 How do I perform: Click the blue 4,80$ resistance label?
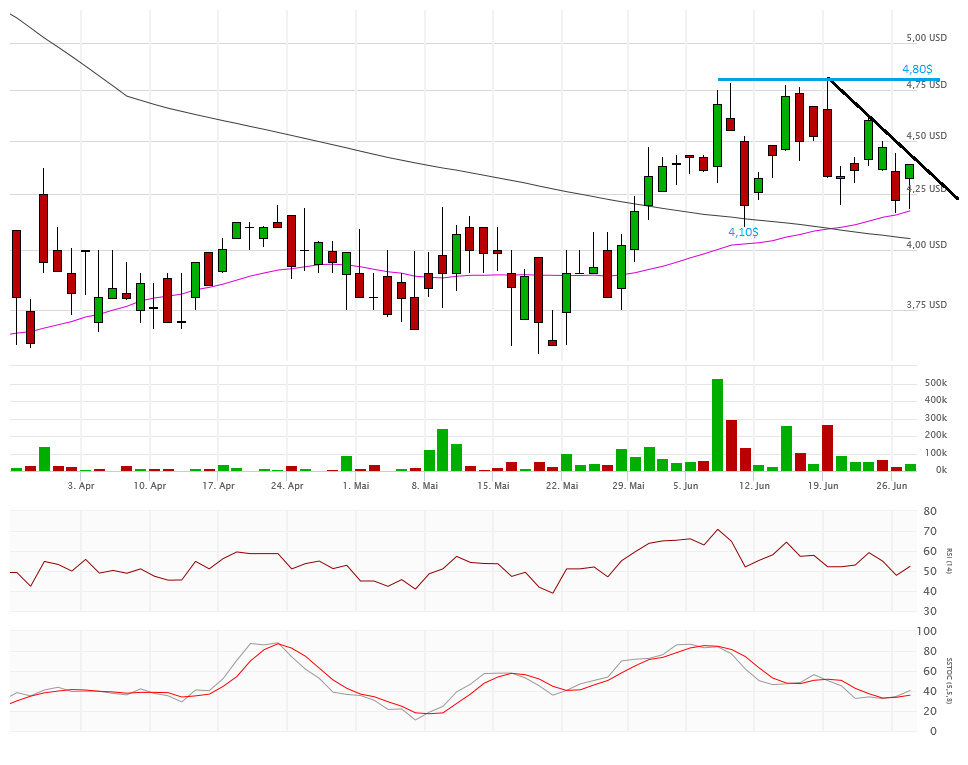coord(917,70)
